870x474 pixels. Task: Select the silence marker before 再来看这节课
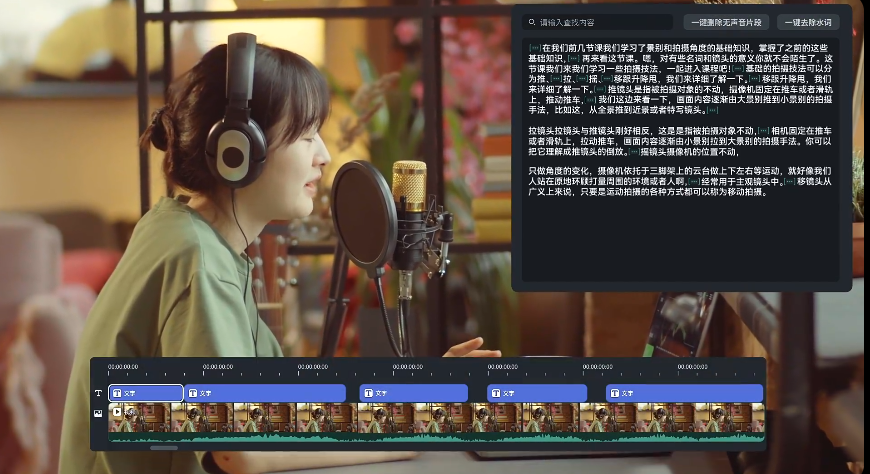tap(573, 58)
